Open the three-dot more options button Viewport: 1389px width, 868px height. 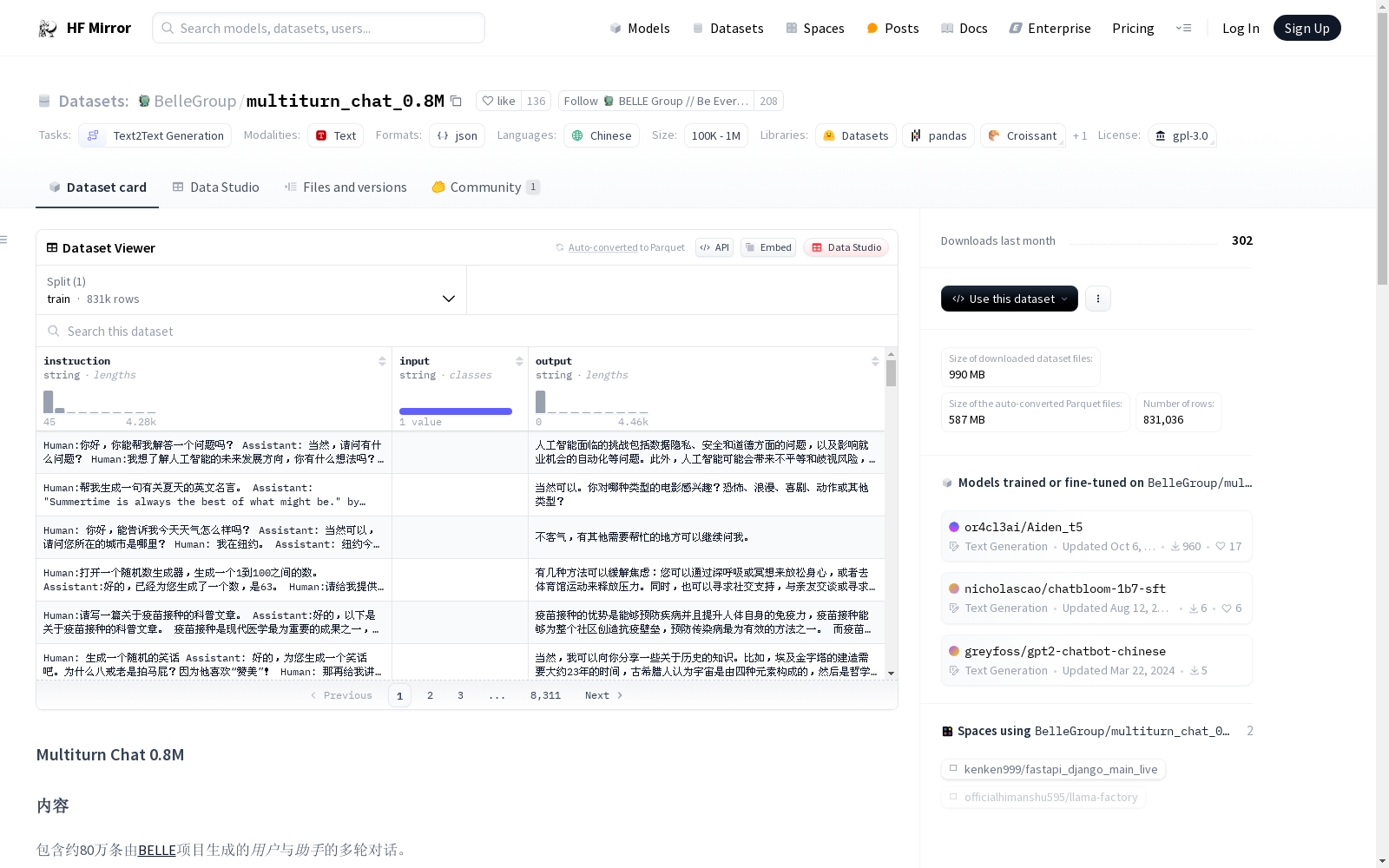point(1098,299)
